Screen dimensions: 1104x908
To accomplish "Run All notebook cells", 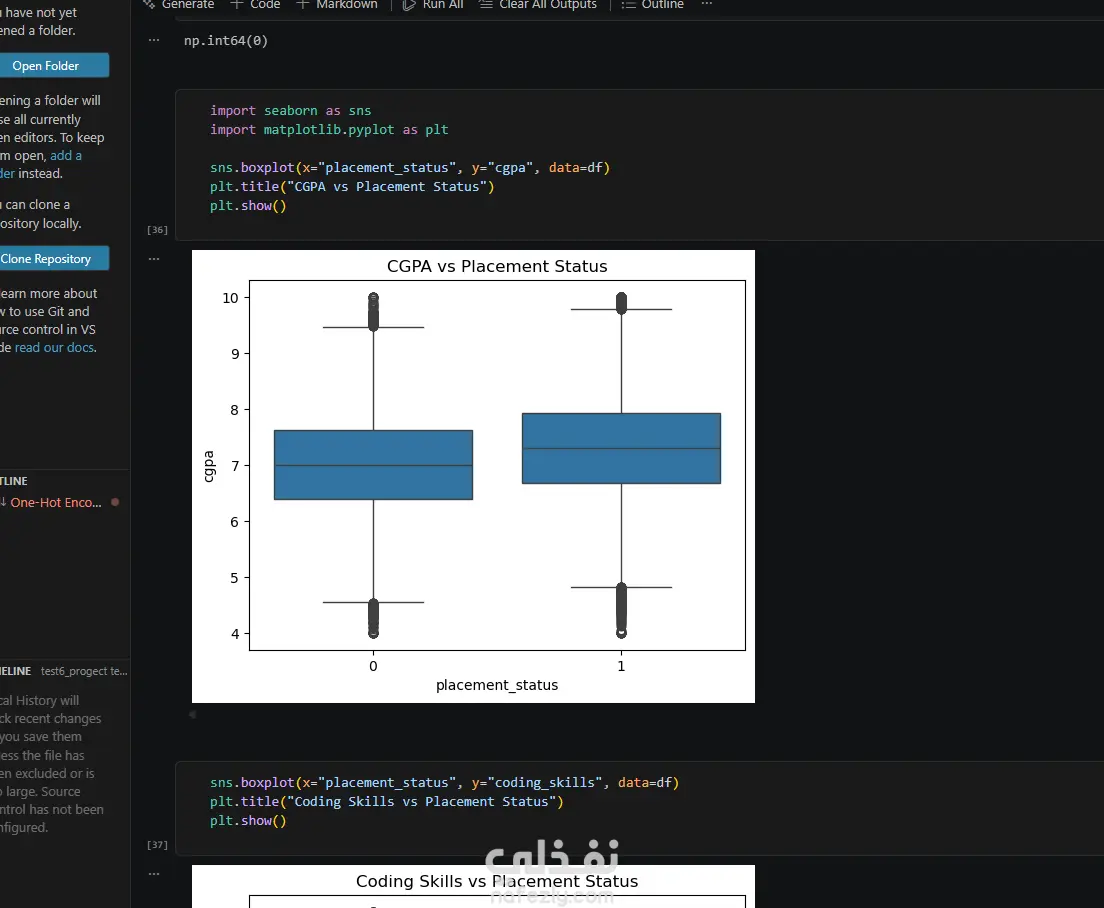I will 433,4.
